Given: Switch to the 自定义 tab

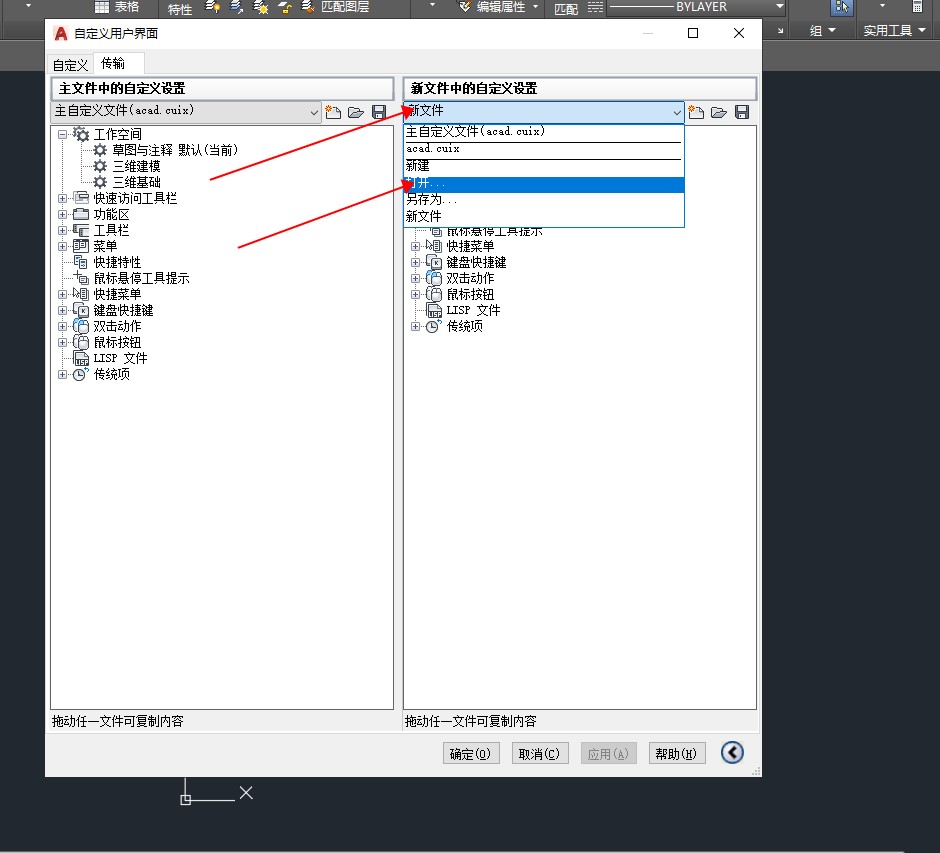Looking at the screenshot, I should click(71, 64).
